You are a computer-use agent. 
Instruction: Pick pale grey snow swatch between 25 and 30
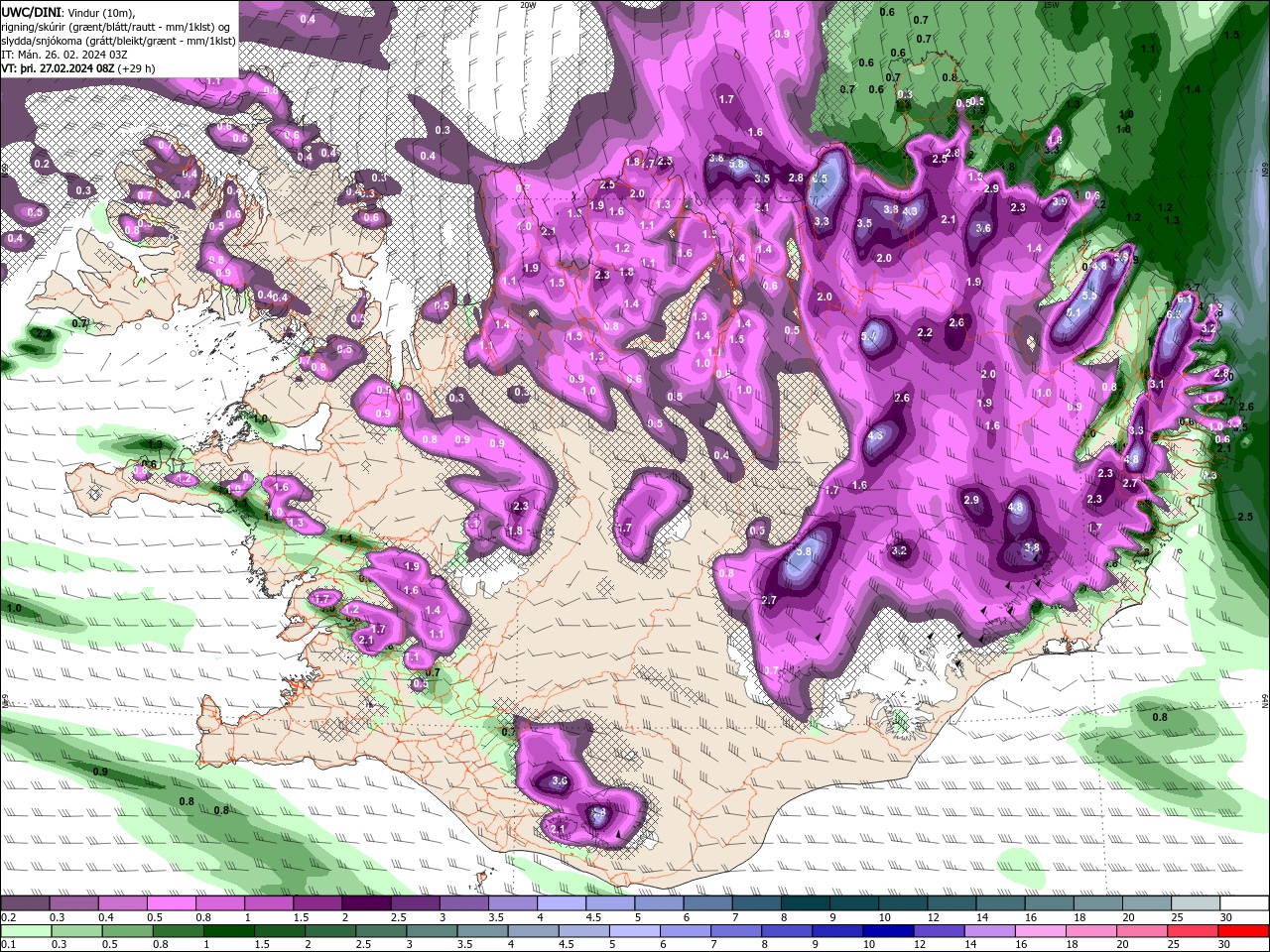[1195, 903]
